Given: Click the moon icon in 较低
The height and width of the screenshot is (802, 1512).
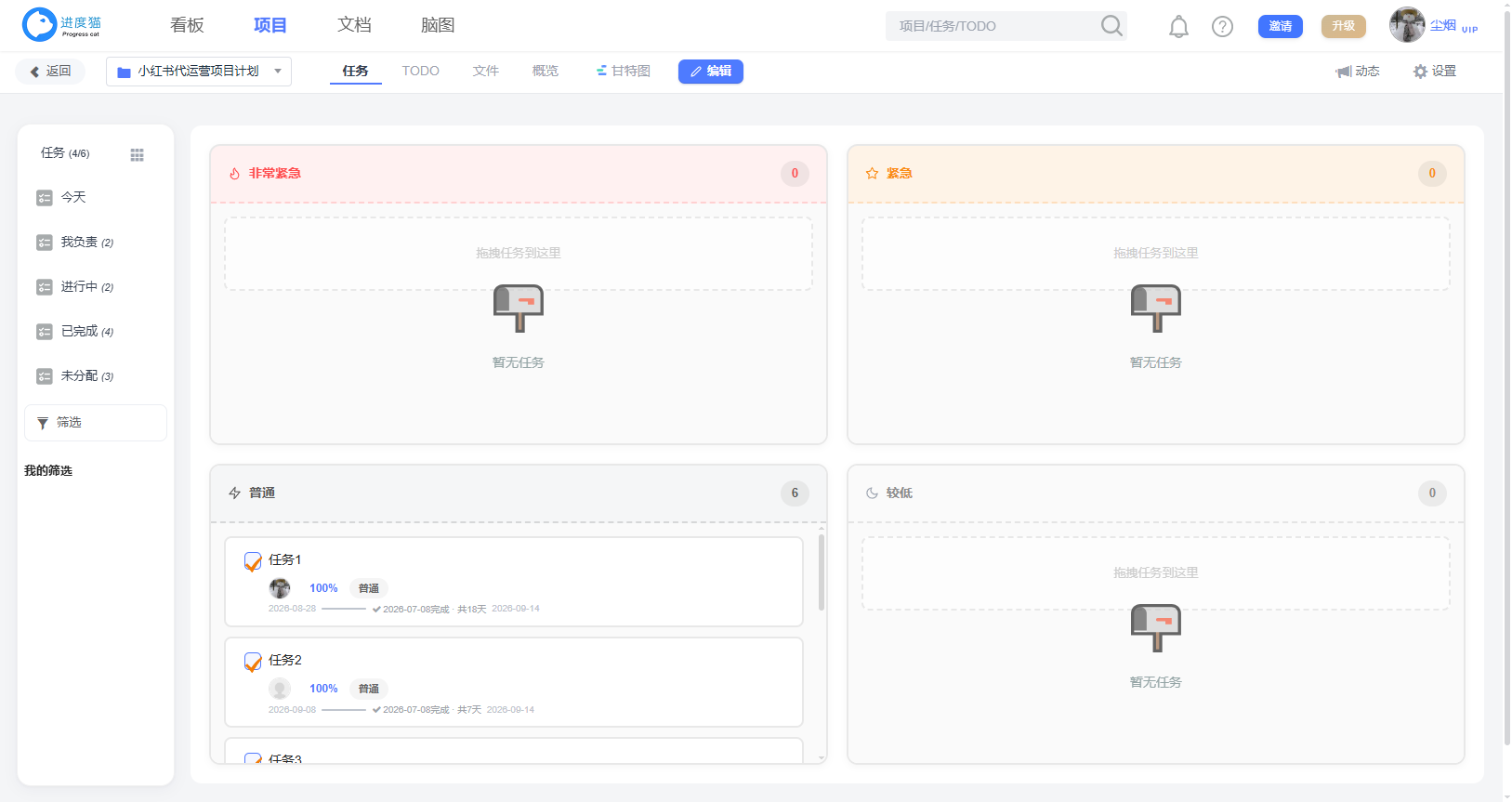Looking at the screenshot, I should 872,493.
